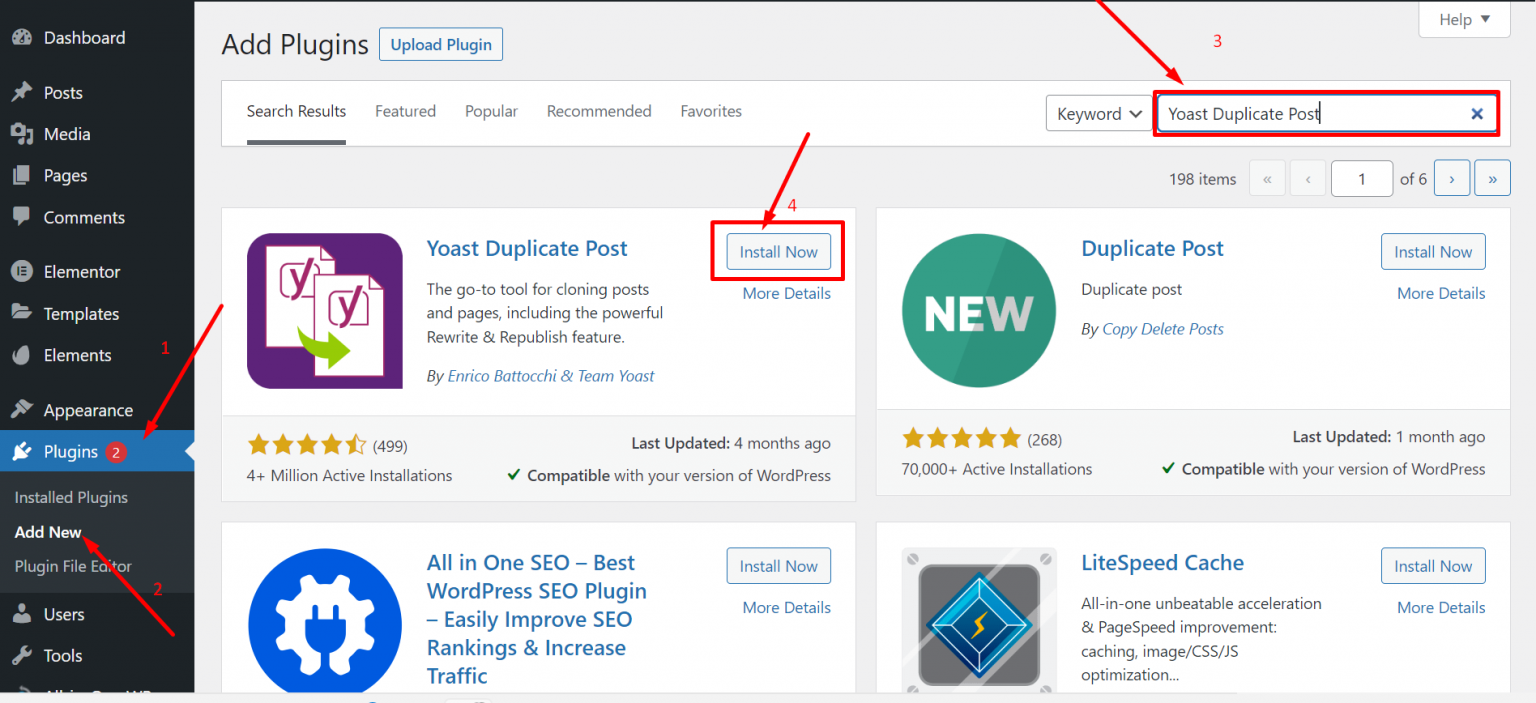
Task: Open the Tools wrench icon
Action: 22,655
